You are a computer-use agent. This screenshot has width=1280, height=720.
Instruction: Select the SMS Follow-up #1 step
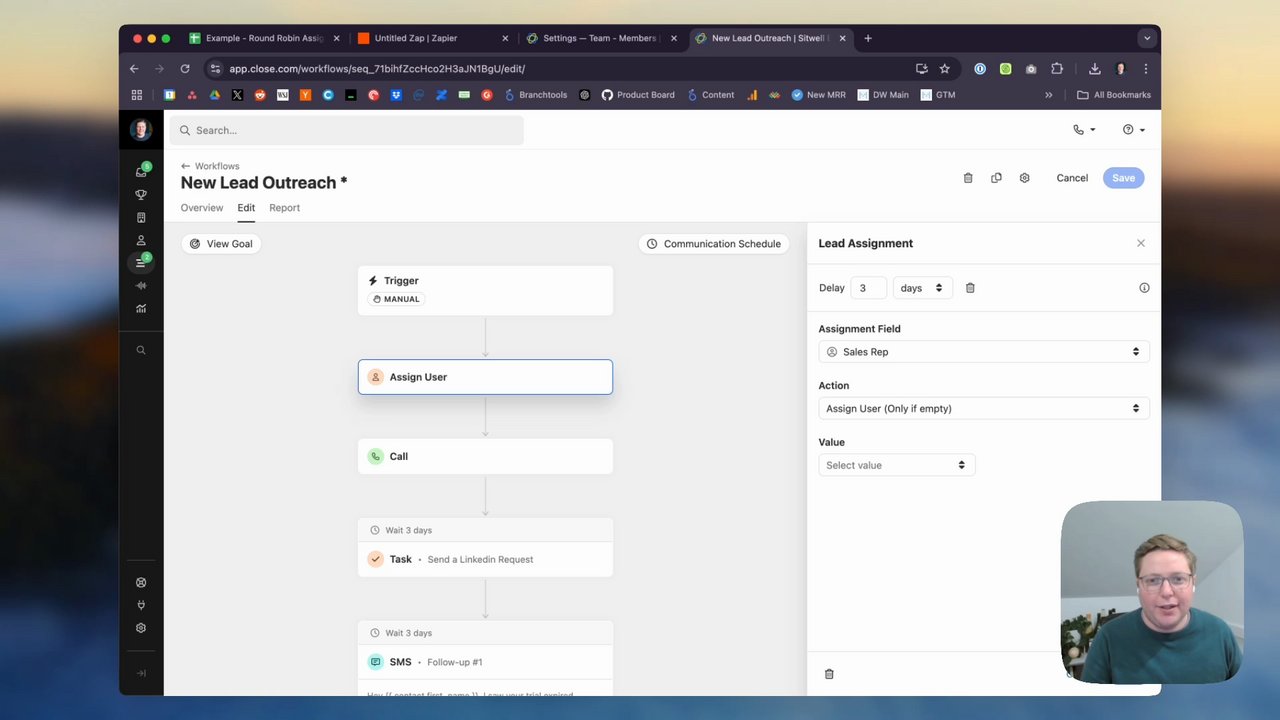point(485,662)
